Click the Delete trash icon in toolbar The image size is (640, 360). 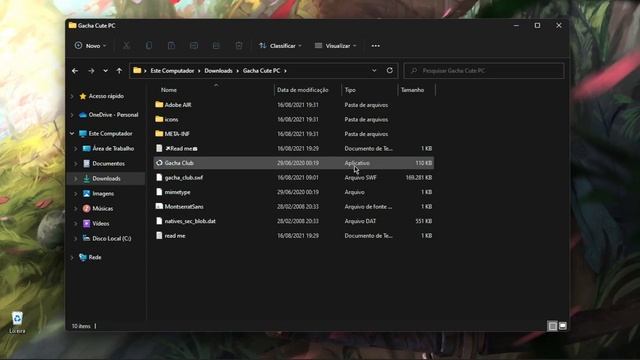tap(239, 46)
